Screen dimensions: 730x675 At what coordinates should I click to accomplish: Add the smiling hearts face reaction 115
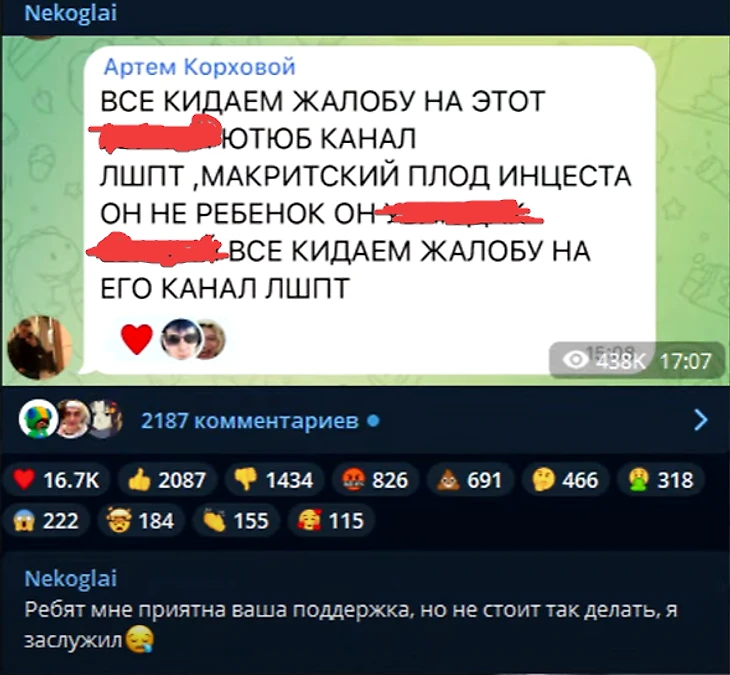331,520
